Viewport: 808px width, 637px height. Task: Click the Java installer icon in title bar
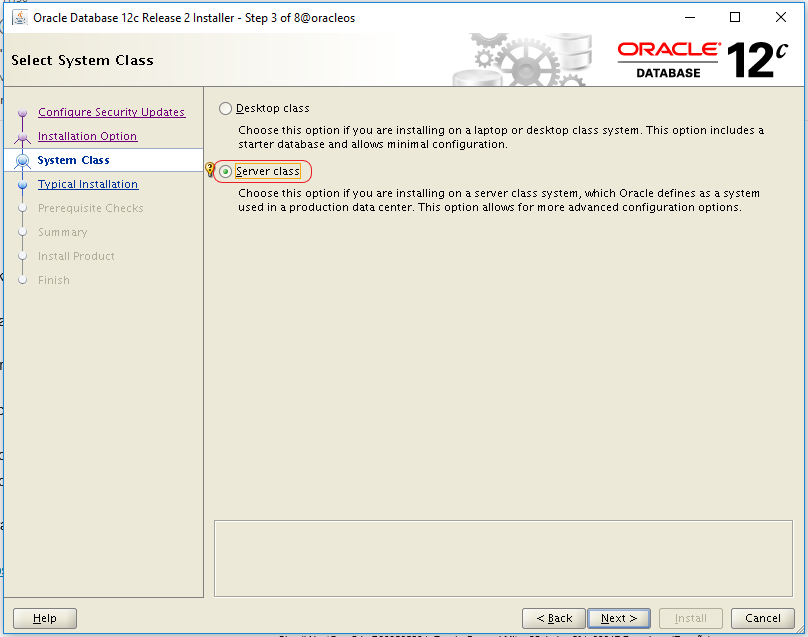tap(20, 18)
